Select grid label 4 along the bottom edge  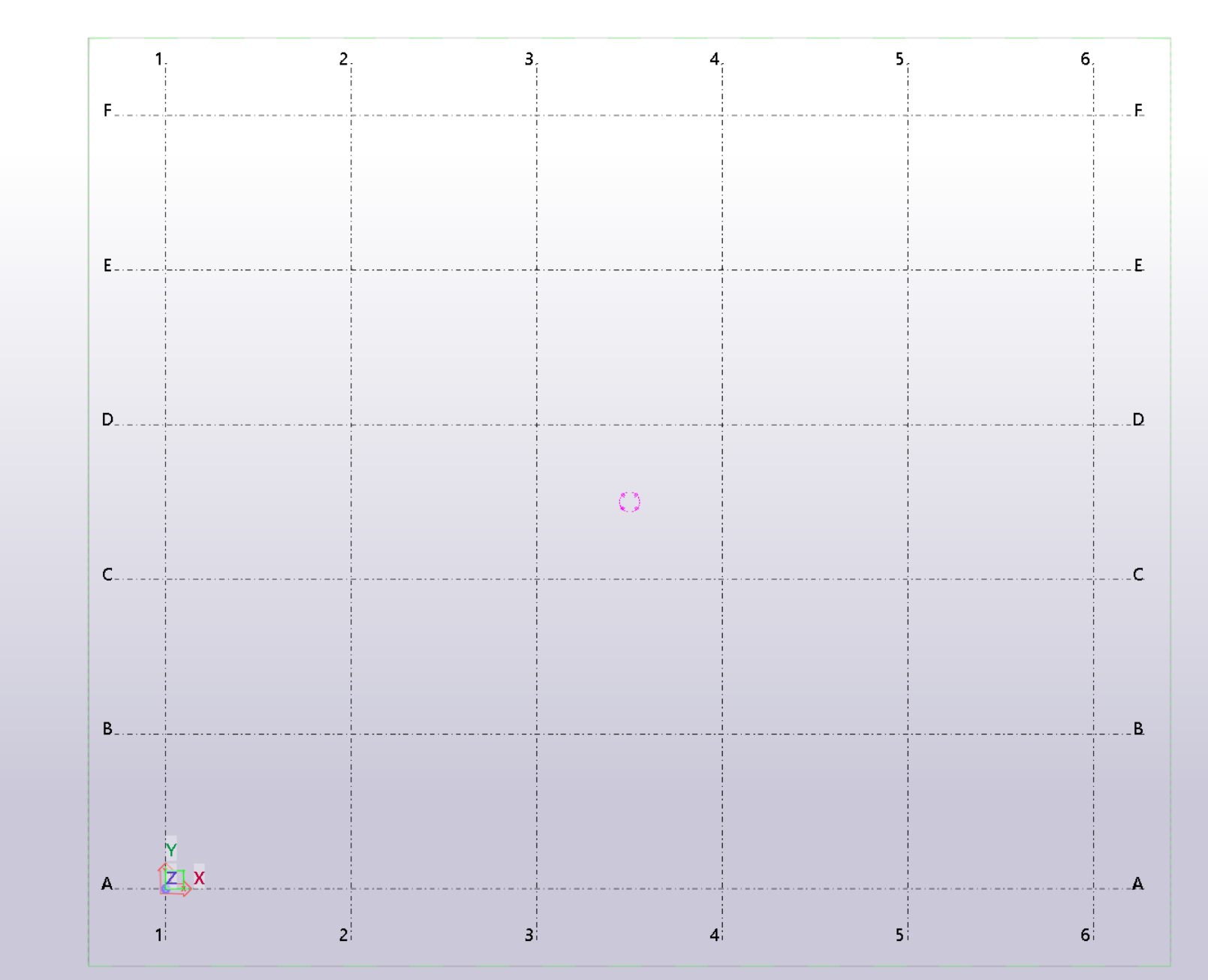715,935
